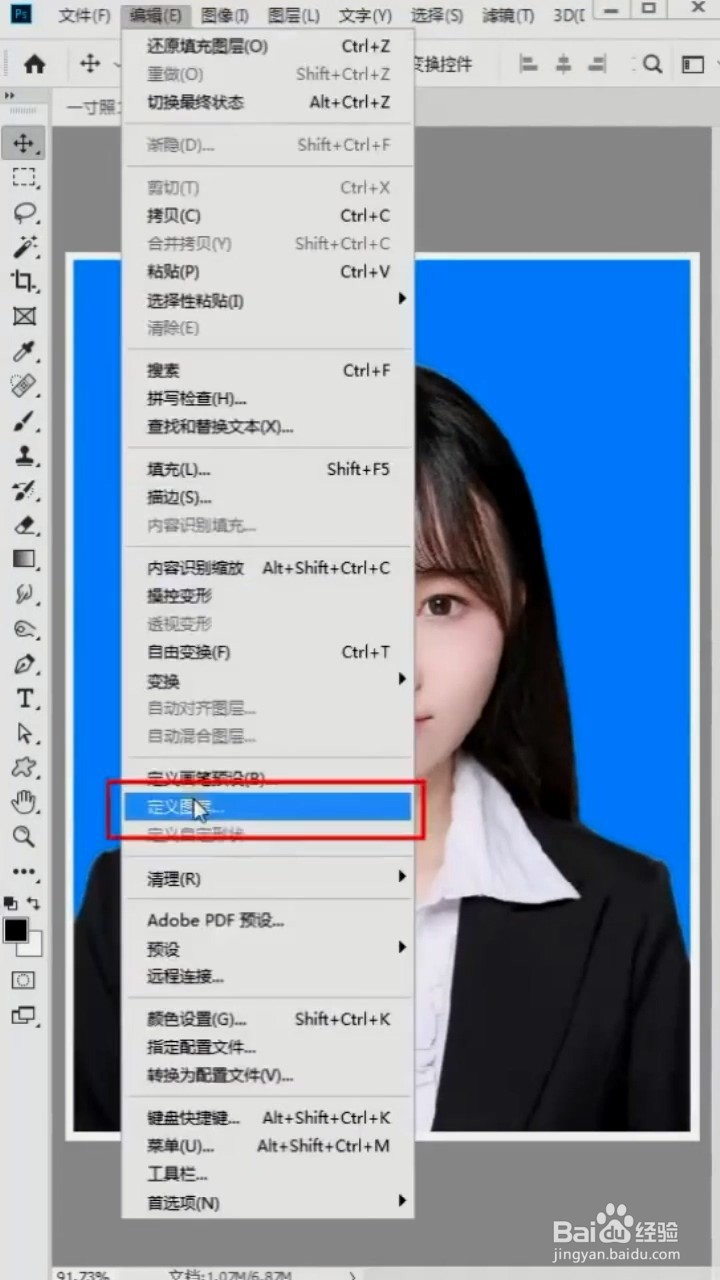Select the Brush tool
Screen dimensions: 720x1280
[24, 420]
